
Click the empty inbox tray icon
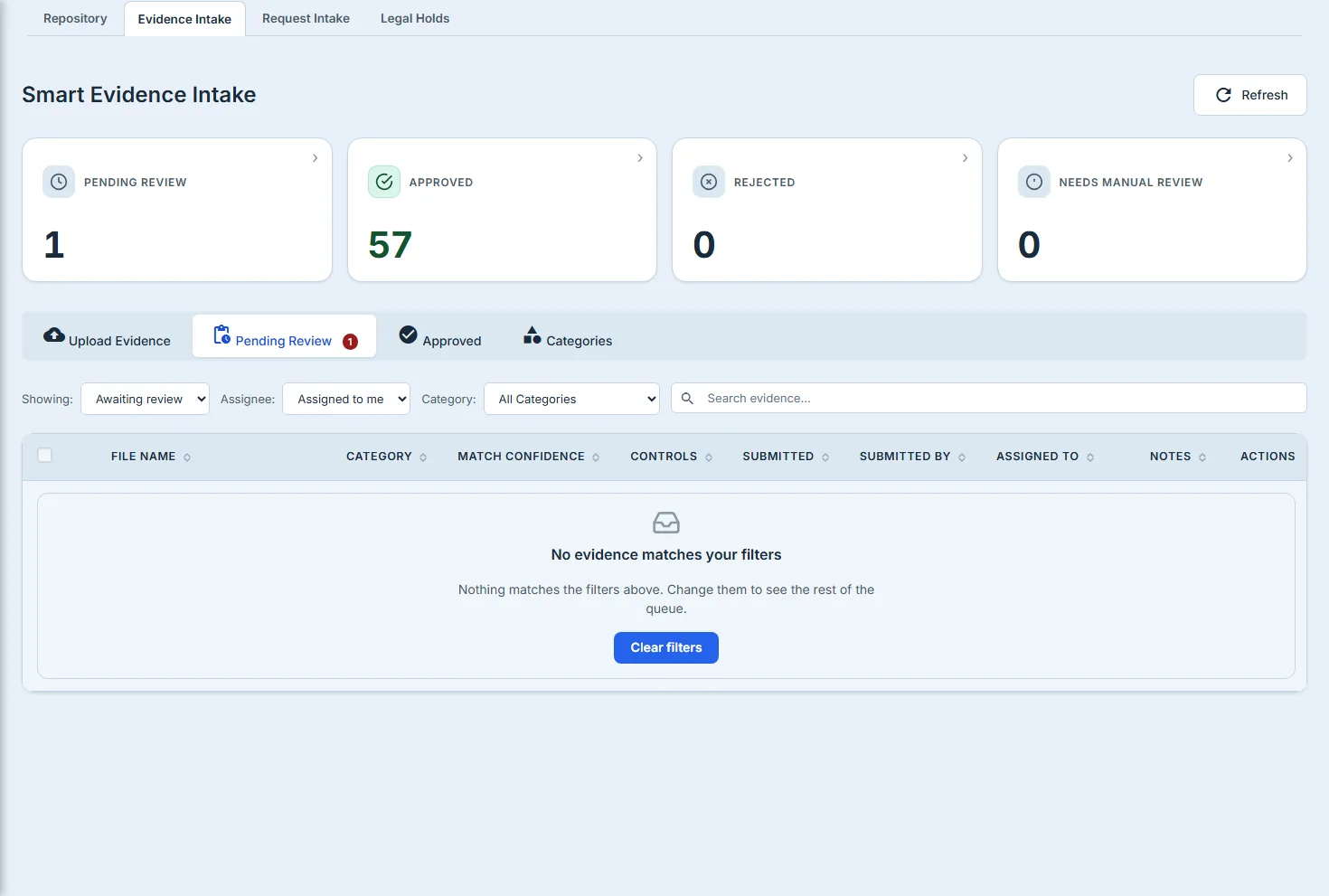point(666,523)
